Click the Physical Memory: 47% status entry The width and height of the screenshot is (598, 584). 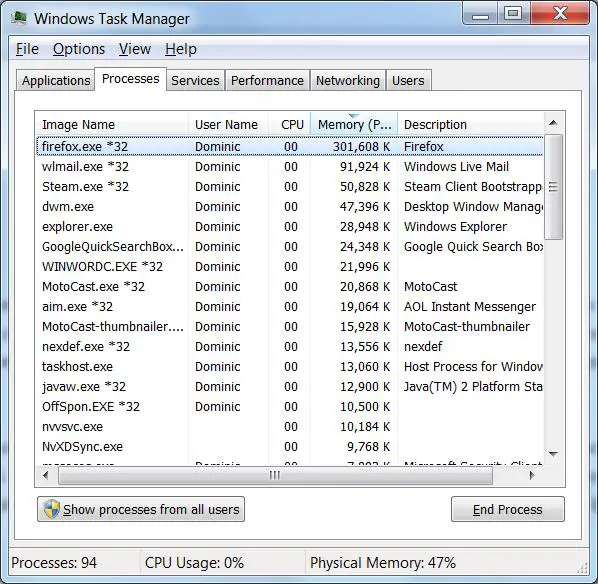pyautogui.click(x=383, y=563)
